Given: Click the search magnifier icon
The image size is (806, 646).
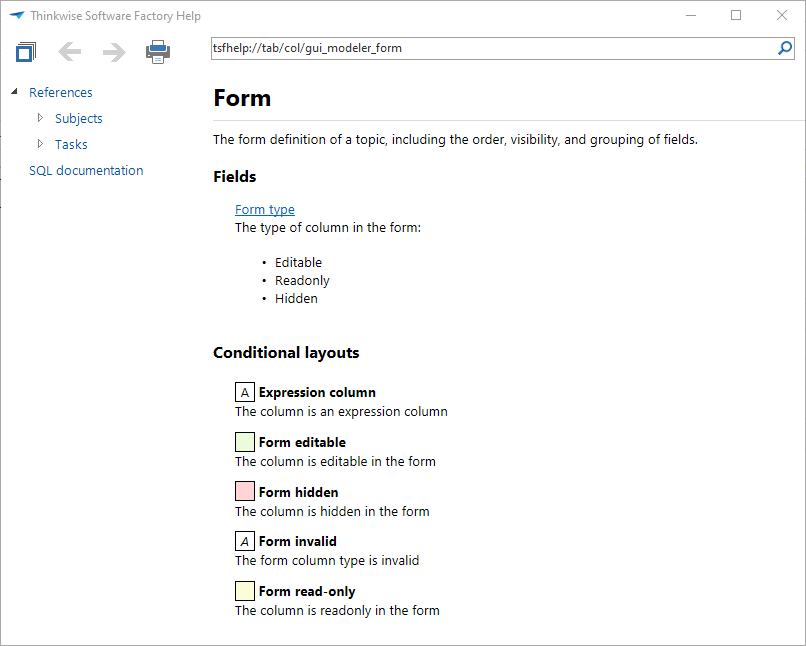Looking at the screenshot, I should (785, 48).
